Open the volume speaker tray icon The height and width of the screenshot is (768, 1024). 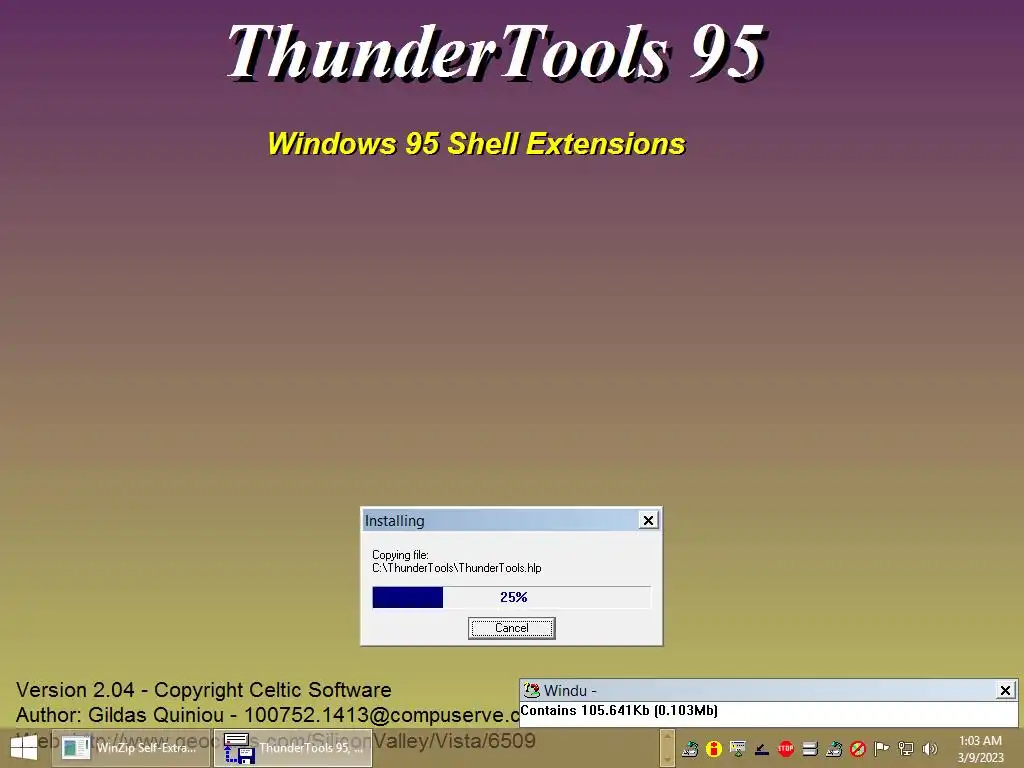point(930,748)
